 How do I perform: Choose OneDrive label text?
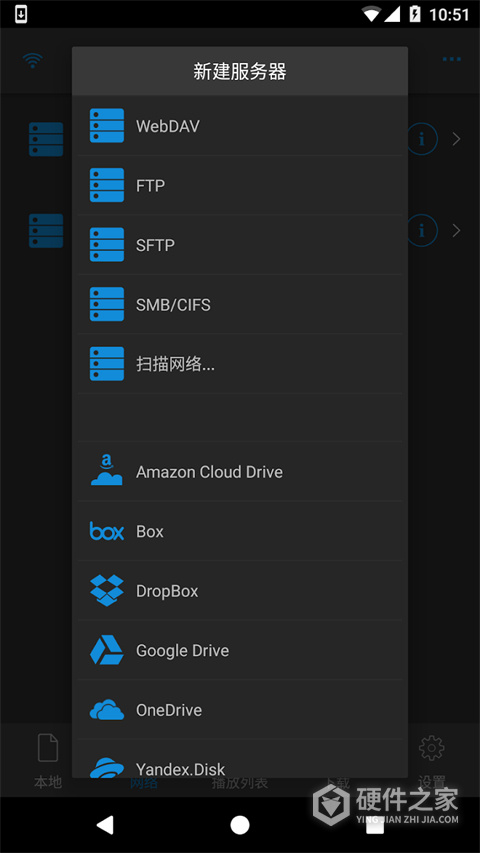click(x=169, y=710)
